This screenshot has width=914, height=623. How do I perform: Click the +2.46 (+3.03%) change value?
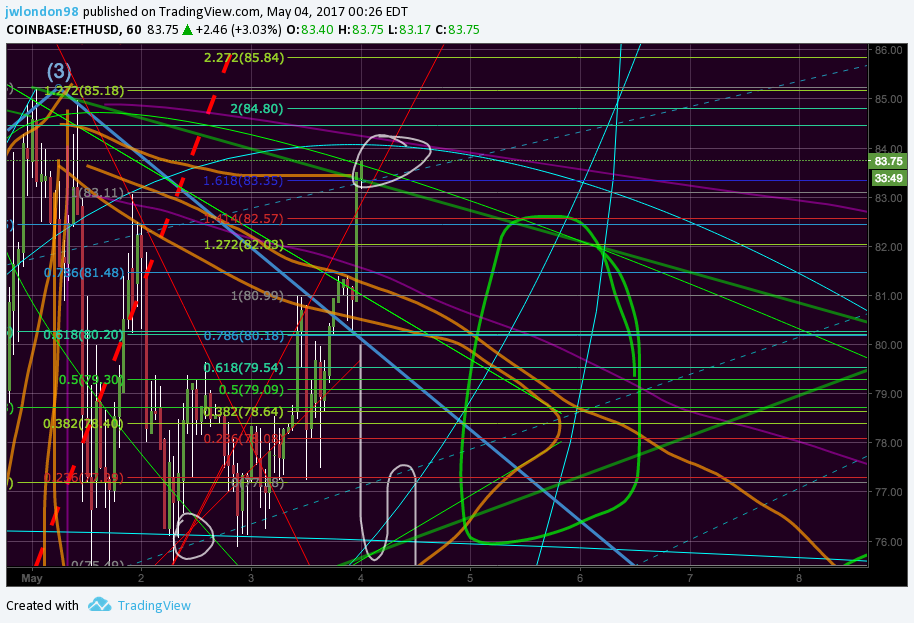tap(239, 30)
